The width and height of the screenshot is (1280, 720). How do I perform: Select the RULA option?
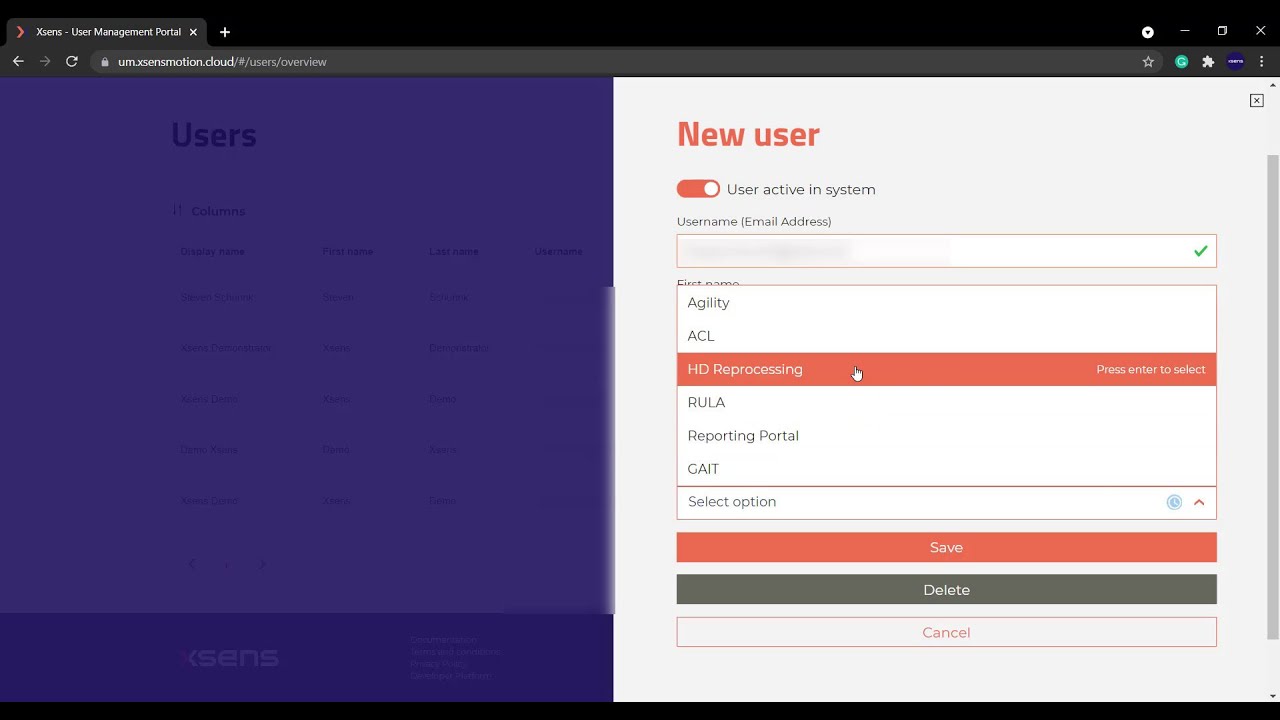coord(946,402)
